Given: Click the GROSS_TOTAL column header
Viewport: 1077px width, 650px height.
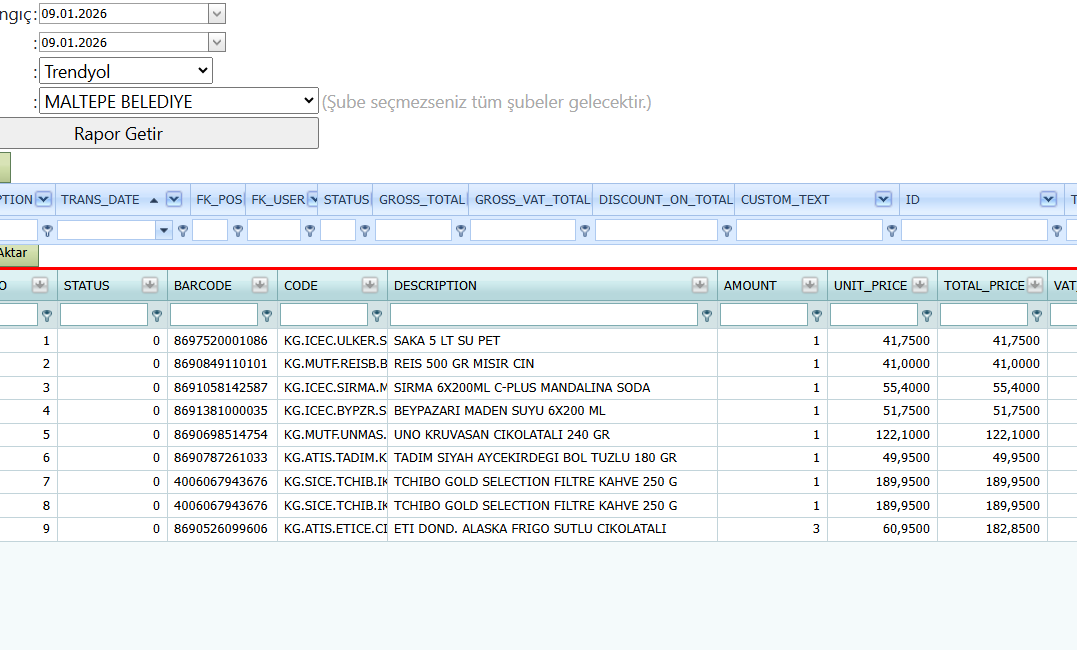Looking at the screenshot, I should click(422, 200).
